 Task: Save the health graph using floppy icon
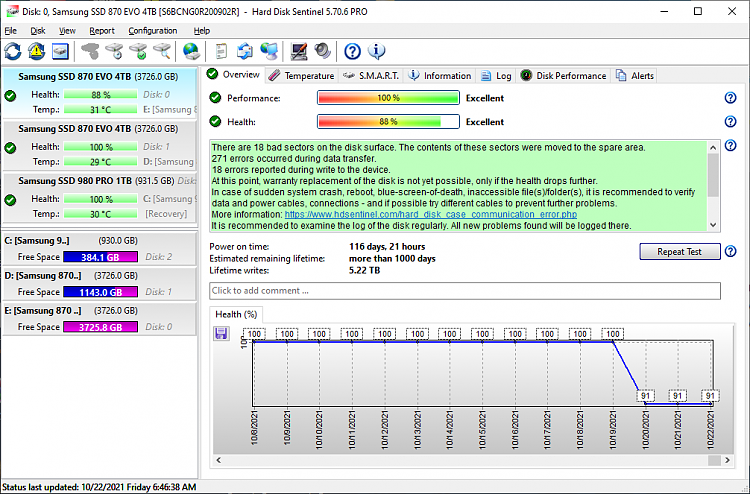pyautogui.click(x=221, y=333)
